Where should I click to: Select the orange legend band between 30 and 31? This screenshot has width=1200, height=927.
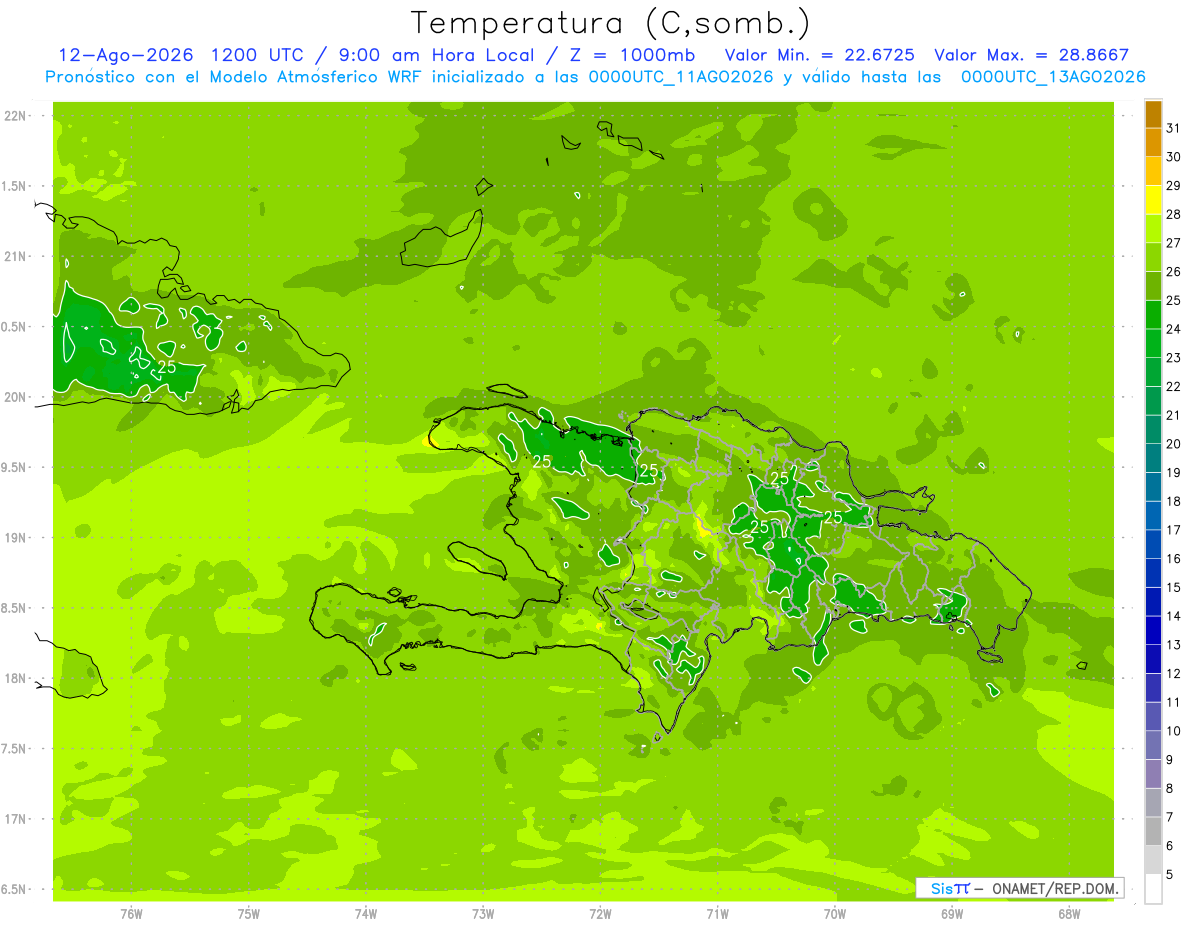1153,143
